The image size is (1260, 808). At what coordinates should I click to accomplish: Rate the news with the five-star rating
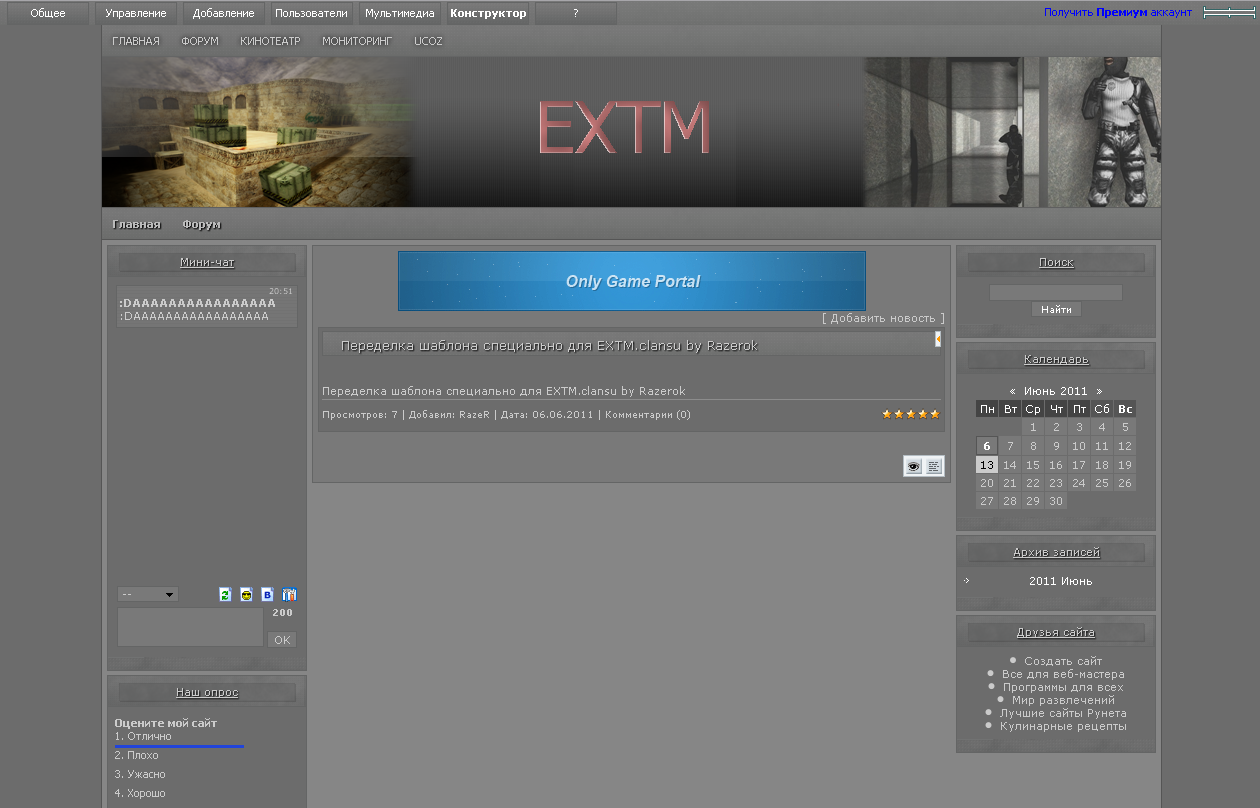click(x=911, y=414)
